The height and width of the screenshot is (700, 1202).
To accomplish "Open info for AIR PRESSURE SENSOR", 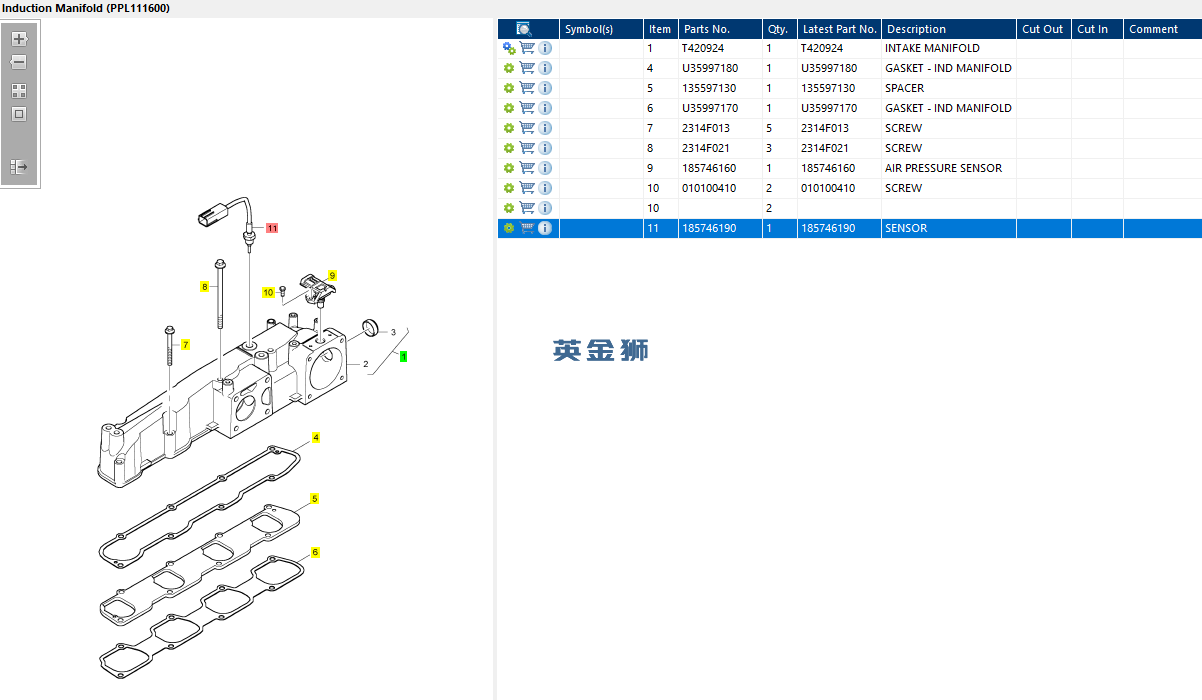I will click(x=545, y=168).
